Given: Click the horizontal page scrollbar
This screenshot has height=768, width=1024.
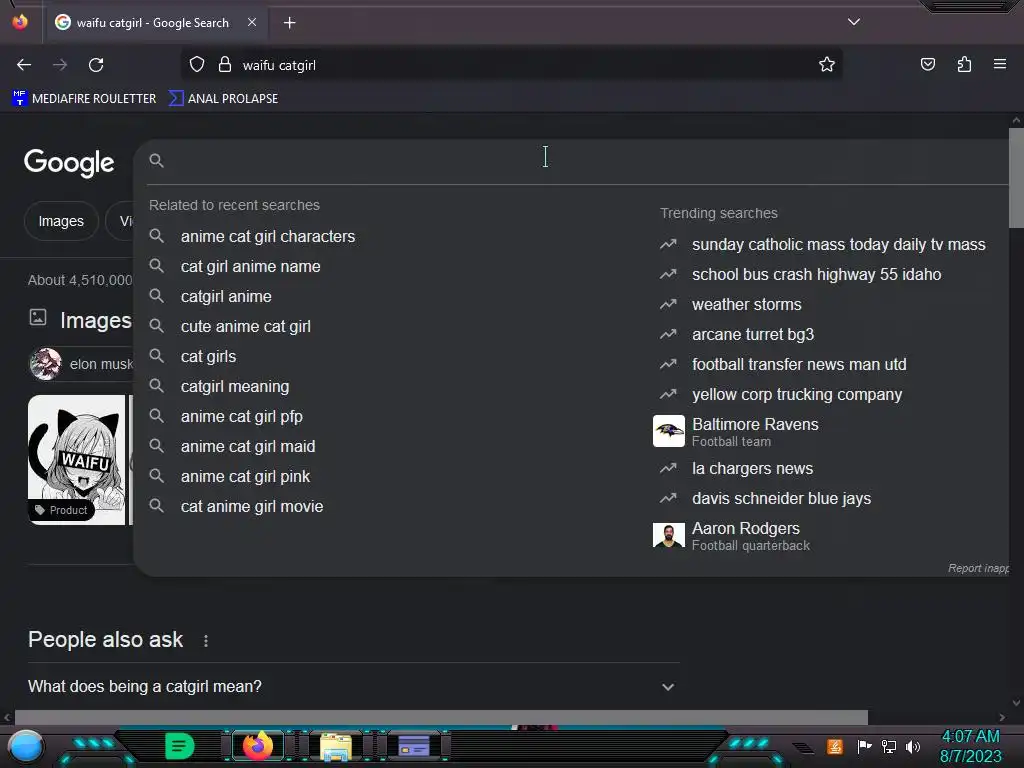Looking at the screenshot, I should (441, 717).
